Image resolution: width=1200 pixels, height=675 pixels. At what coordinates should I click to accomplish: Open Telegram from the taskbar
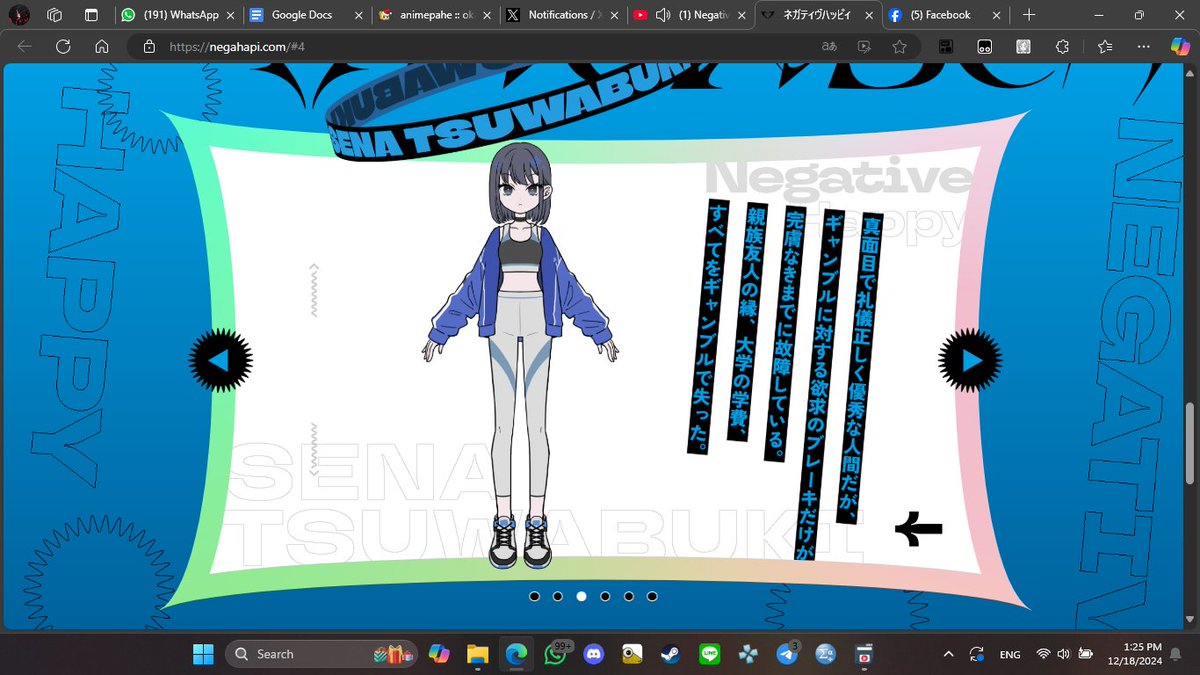point(788,654)
